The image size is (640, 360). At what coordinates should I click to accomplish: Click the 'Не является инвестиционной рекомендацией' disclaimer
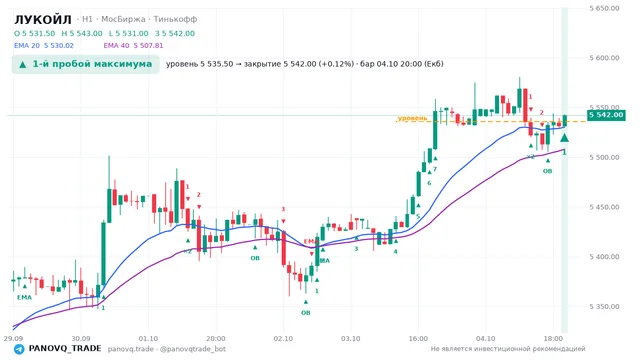click(508, 349)
